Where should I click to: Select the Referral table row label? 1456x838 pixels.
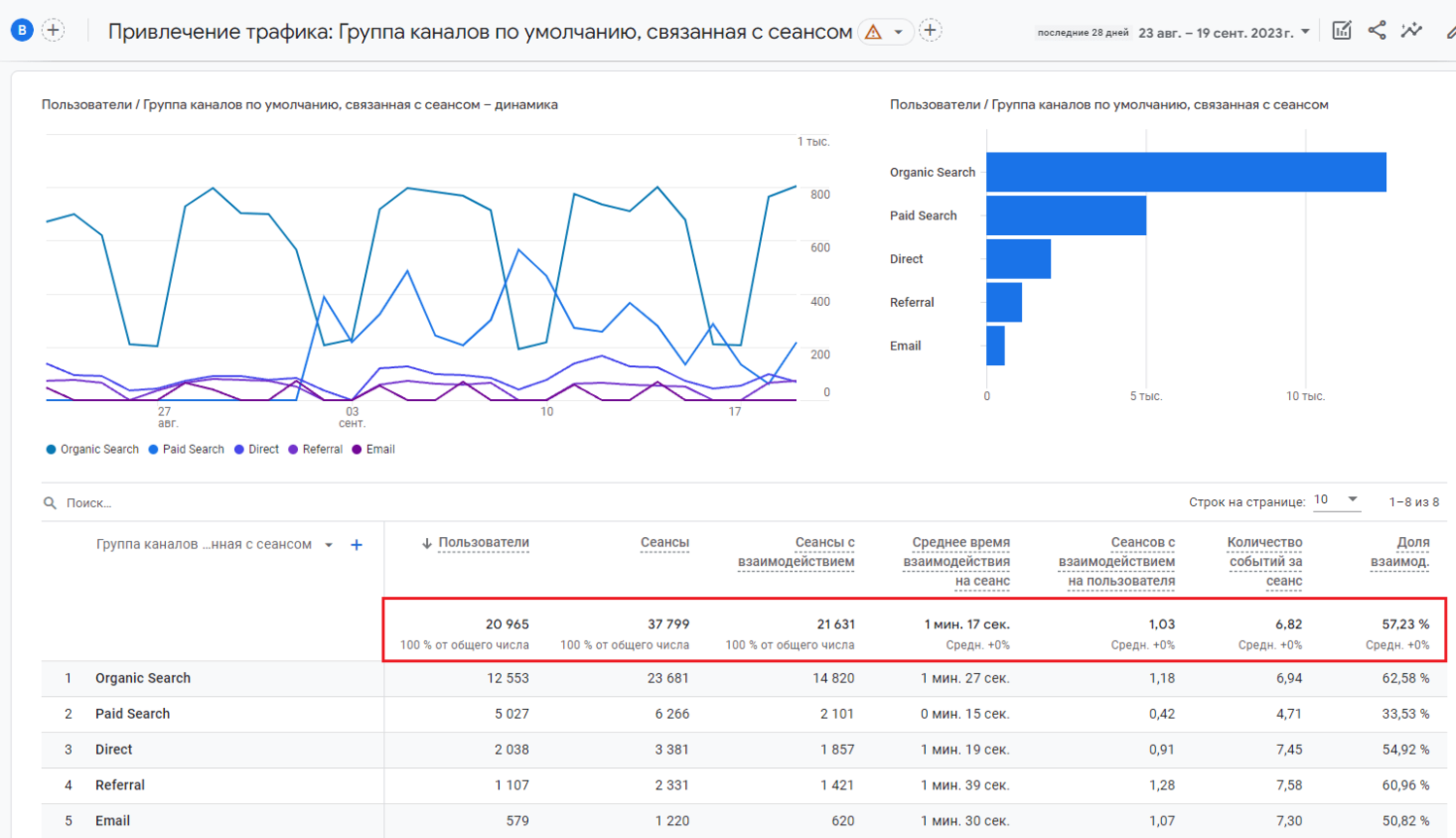pyautogui.click(x=119, y=786)
